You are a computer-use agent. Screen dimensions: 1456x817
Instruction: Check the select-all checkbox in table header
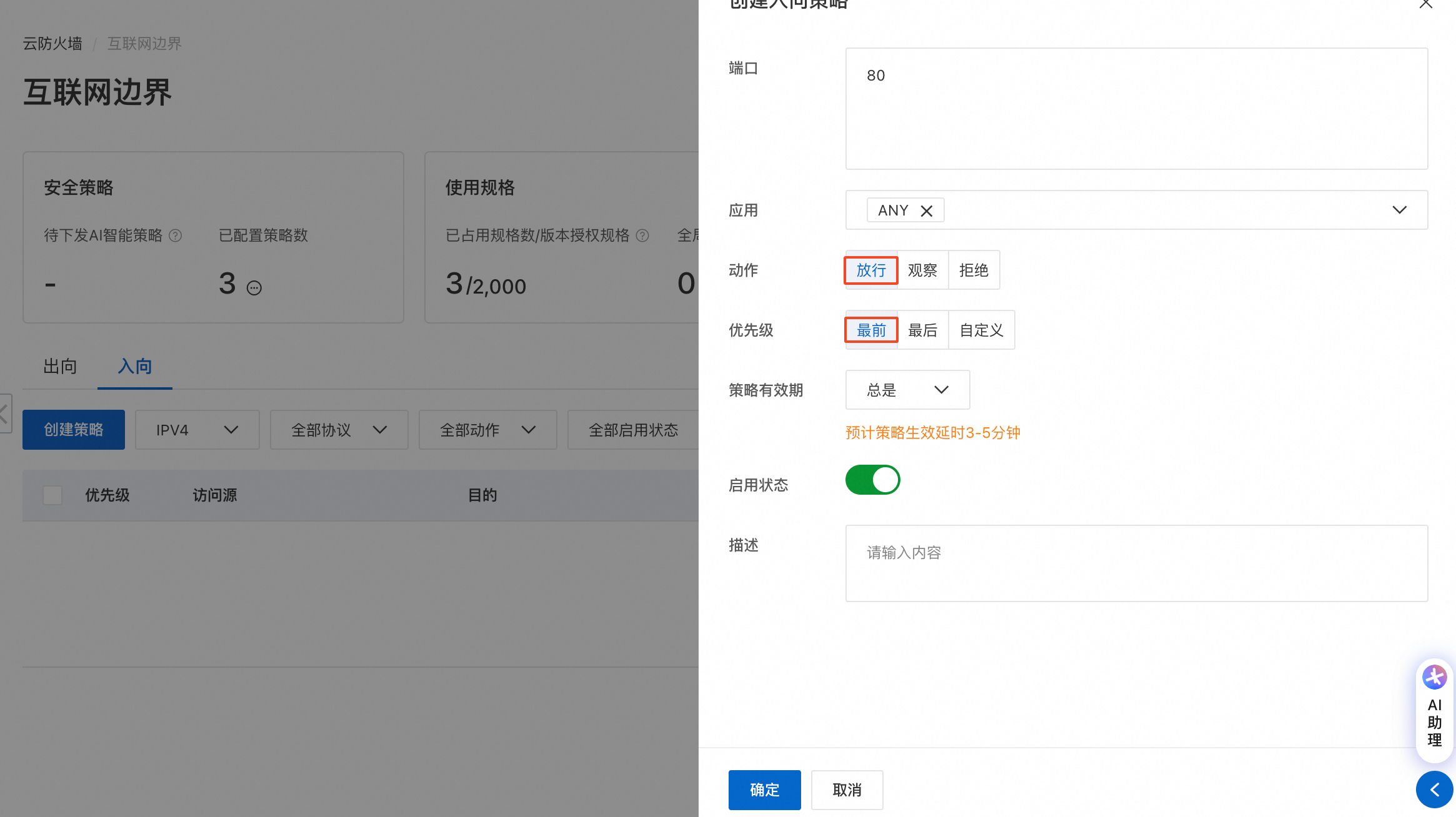[x=52, y=495]
